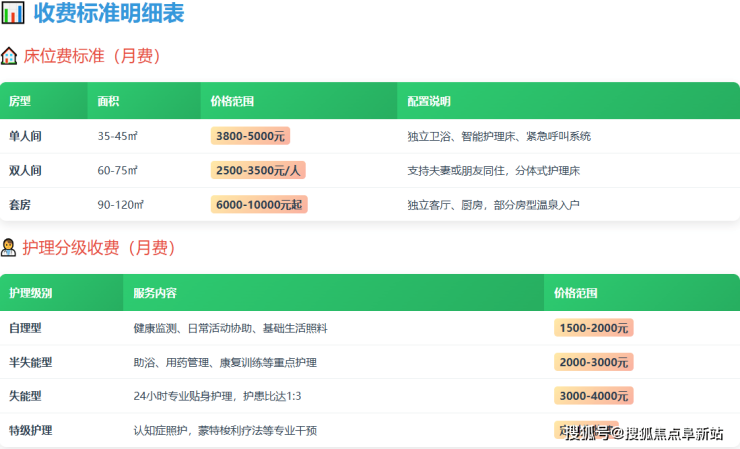Select the 2000-3000元 price badge
The width and height of the screenshot is (740, 449).
(x=594, y=362)
